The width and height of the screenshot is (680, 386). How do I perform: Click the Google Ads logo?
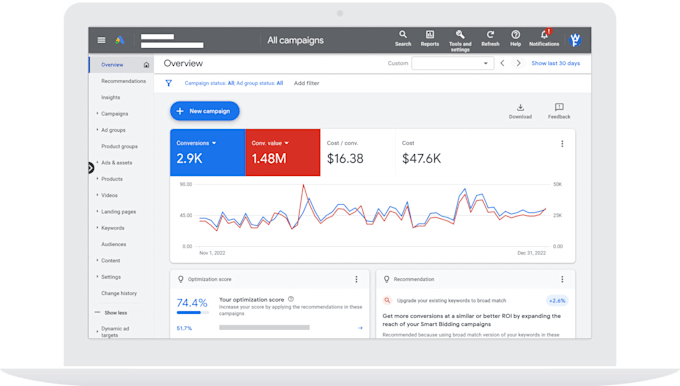[120, 40]
